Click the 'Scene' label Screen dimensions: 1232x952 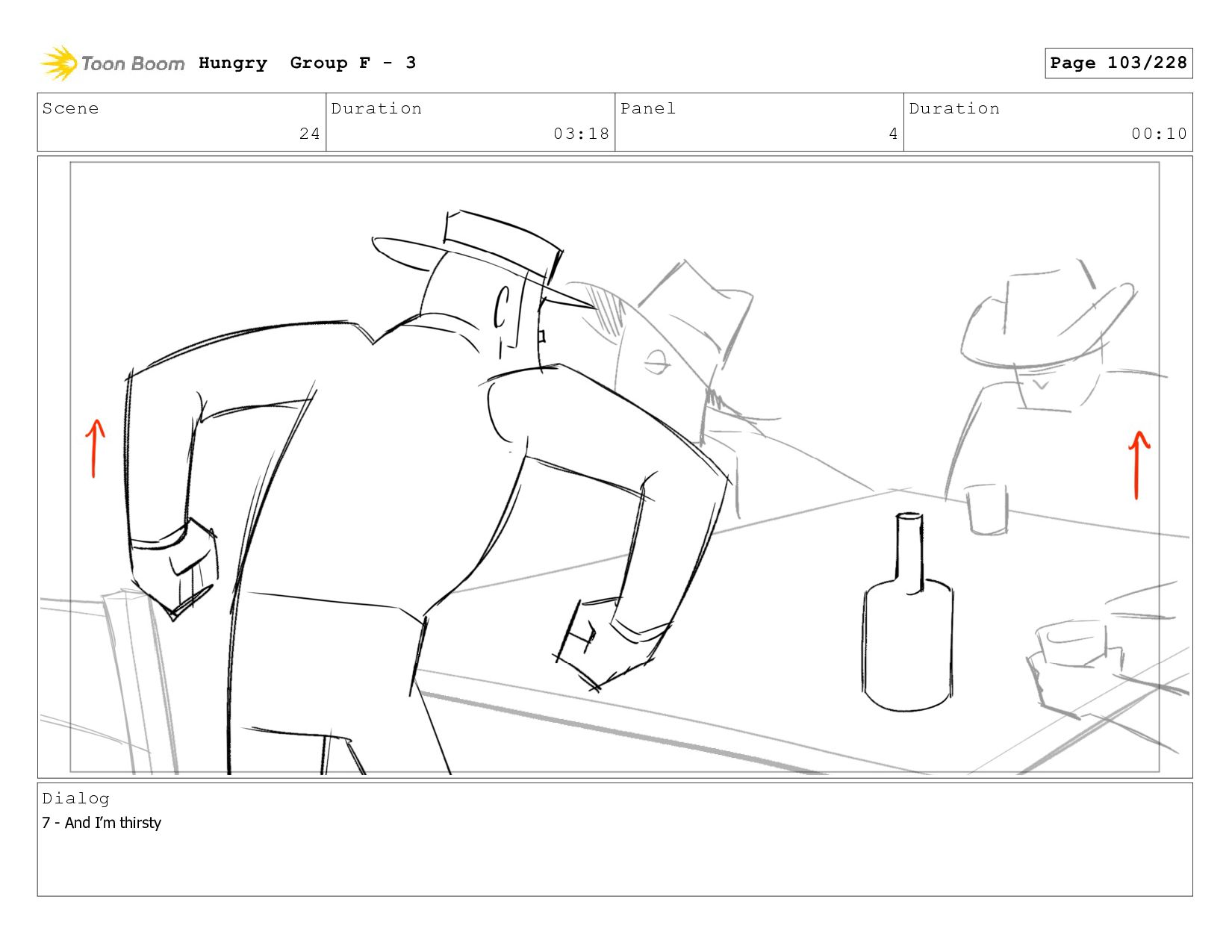[x=70, y=108]
